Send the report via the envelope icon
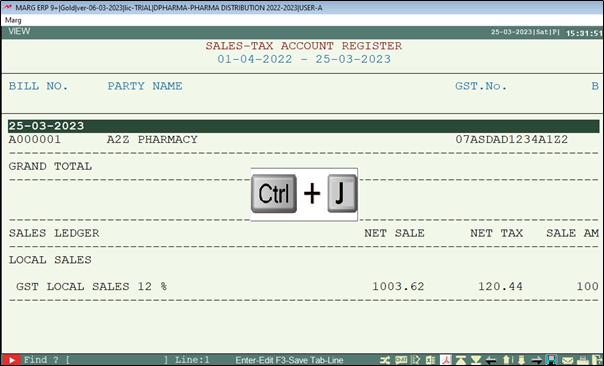The height and width of the screenshot is (366, 604). click(x=567, y=361)
